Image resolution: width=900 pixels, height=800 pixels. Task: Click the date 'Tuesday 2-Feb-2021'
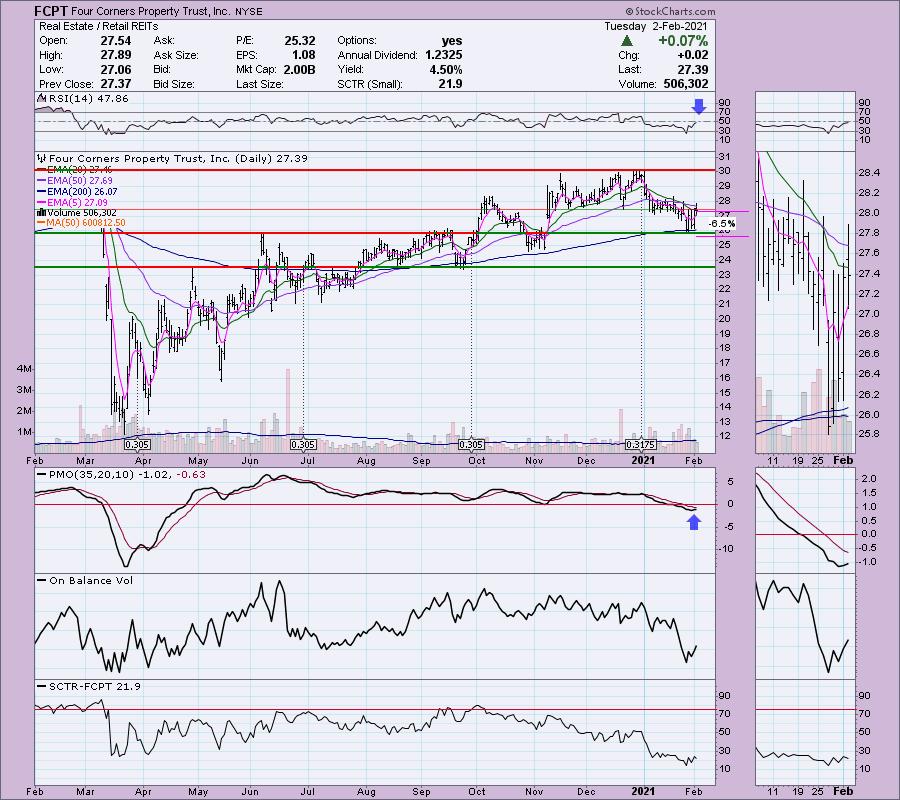[x=656, y=26]
